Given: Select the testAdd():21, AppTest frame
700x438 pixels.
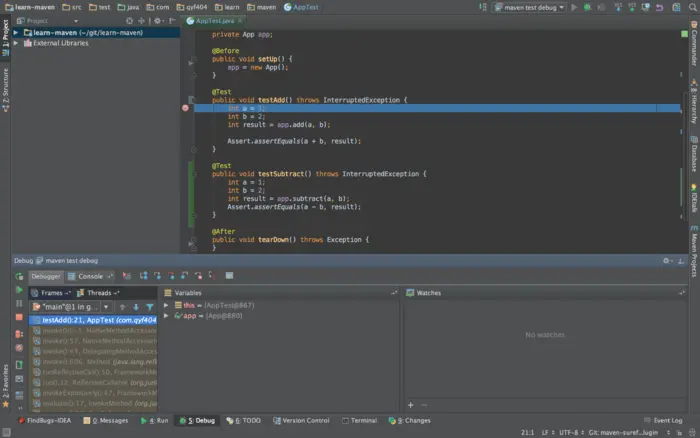Looking at the screenshot, I should 93,320.
